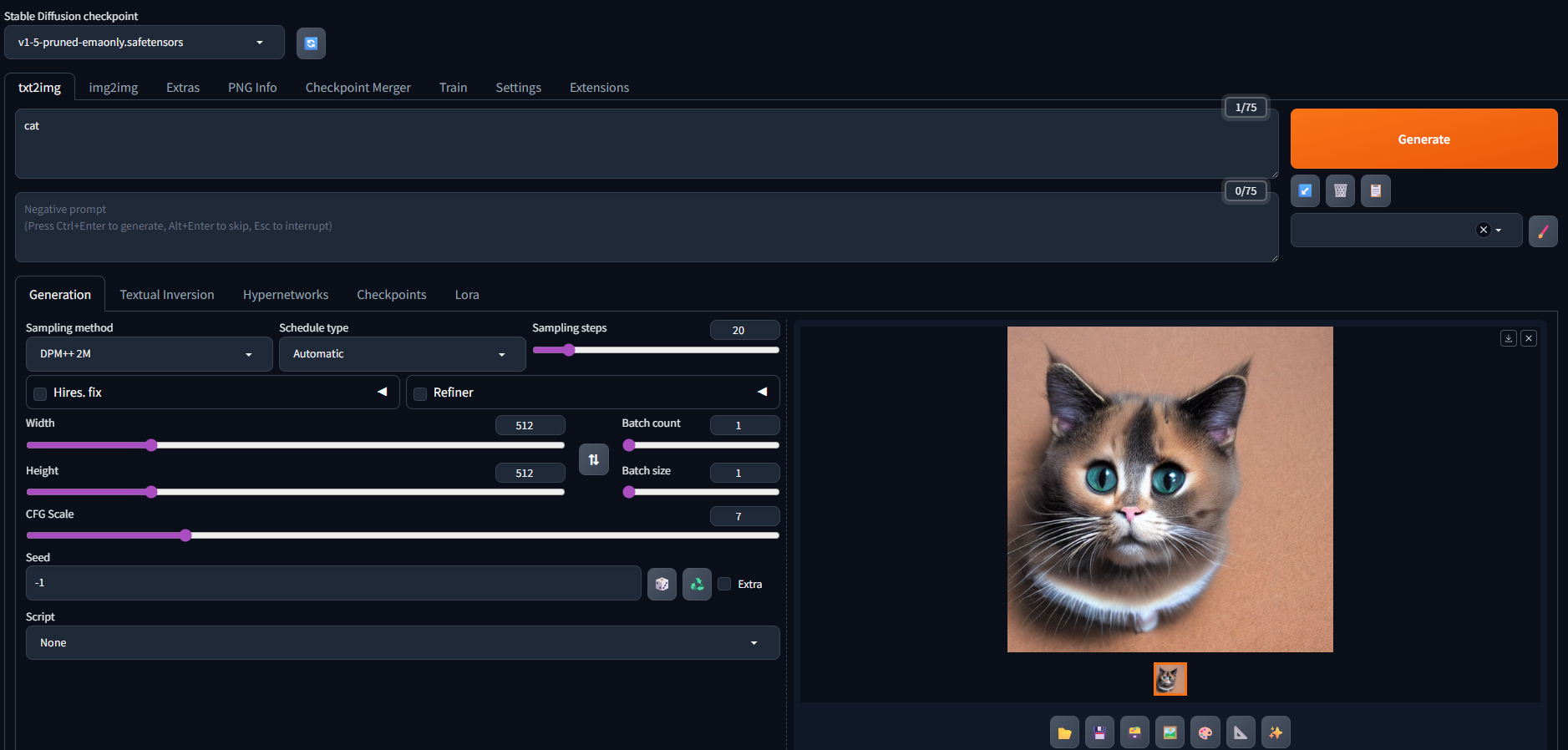The width and height of the screenshot is (1568, 750).
Task: Click the Width number box
Action: pyautogui.click(x=530, y=425)
